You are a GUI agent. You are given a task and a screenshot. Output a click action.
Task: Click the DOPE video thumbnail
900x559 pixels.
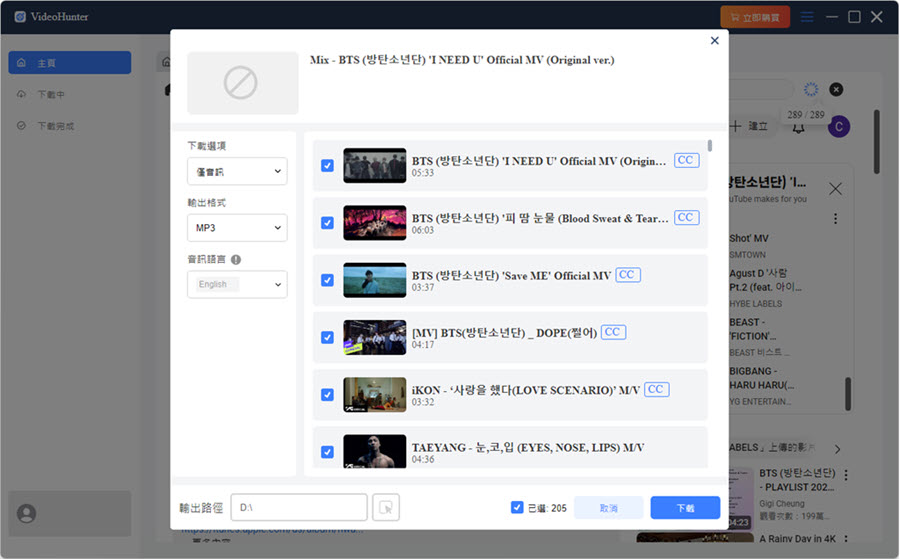(x=374, y=337)
